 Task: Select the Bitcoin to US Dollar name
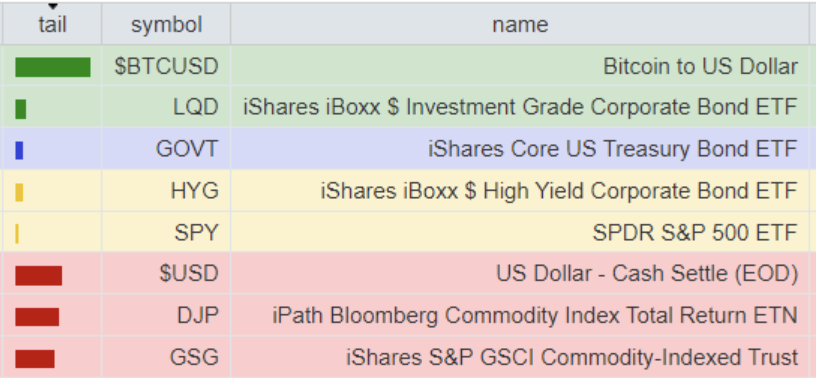(x=700, y=67)
